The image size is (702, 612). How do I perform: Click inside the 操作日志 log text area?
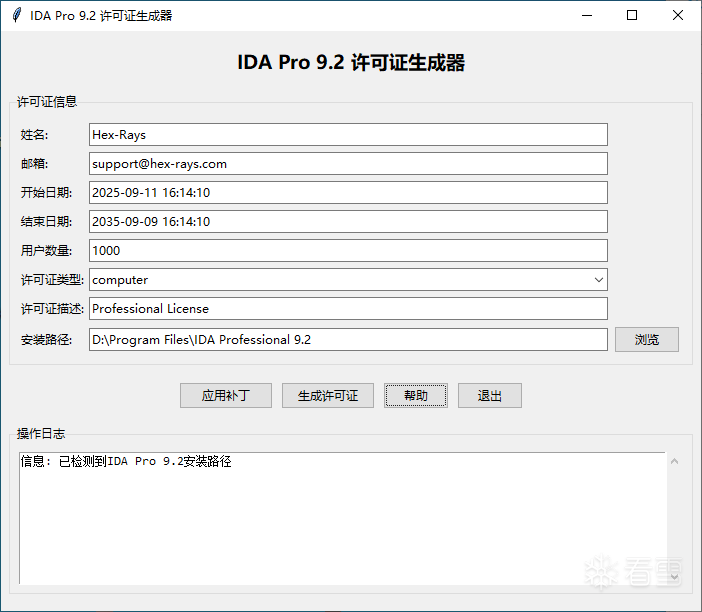pyautogui.click(x=342, y=518)
